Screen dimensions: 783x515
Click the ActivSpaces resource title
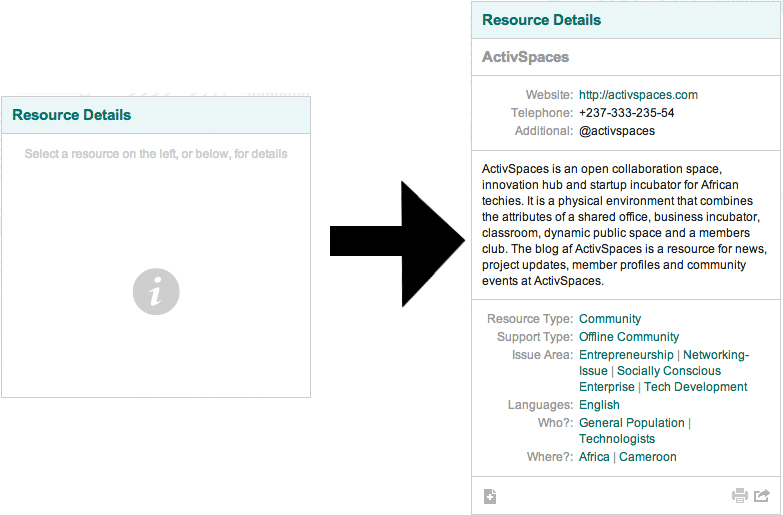[525, 57]
